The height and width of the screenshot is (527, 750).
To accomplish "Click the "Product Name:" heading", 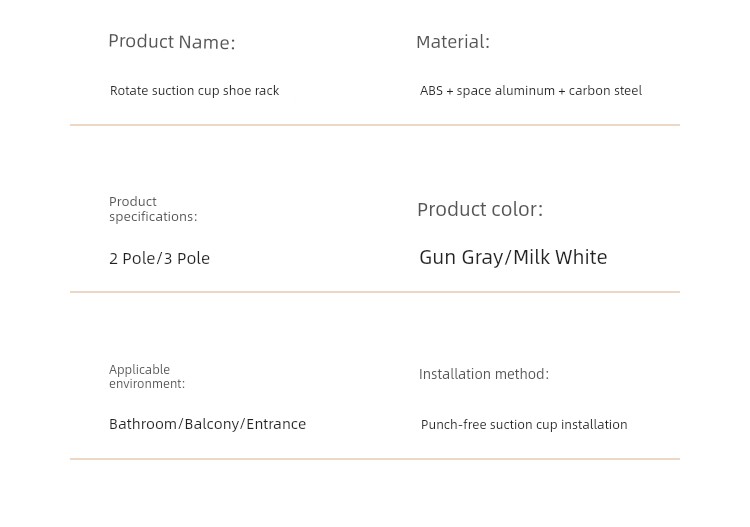I will pos(171,42).
